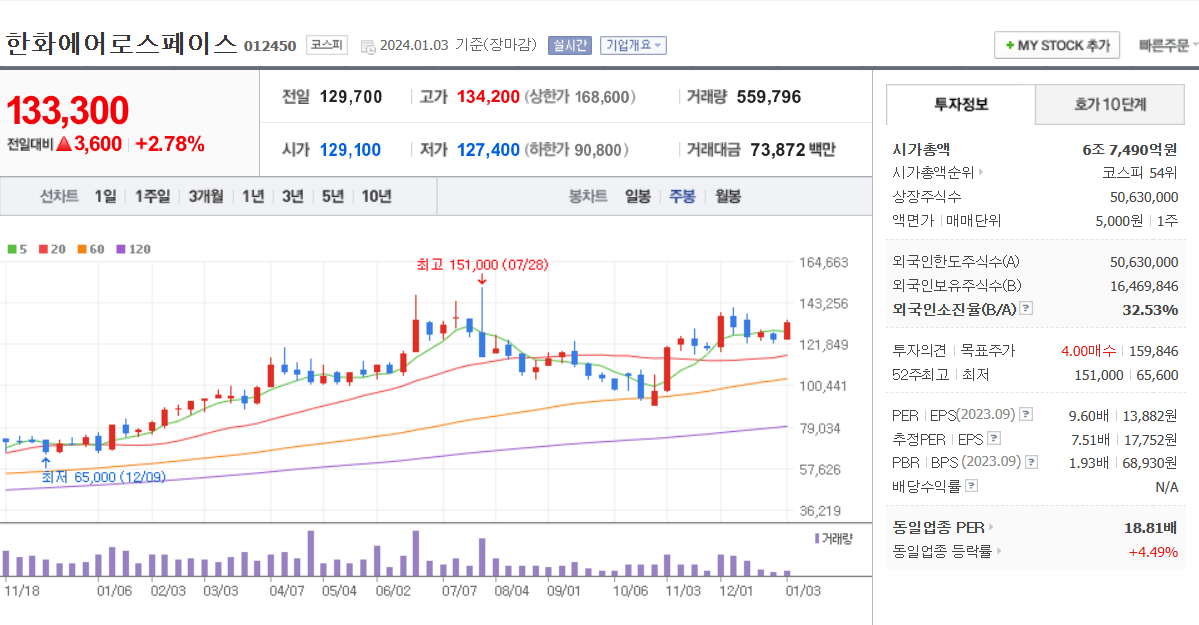Select the 3개월 line chart period
This screenshot has height=625, width=1199.
[x=206, y=197]
